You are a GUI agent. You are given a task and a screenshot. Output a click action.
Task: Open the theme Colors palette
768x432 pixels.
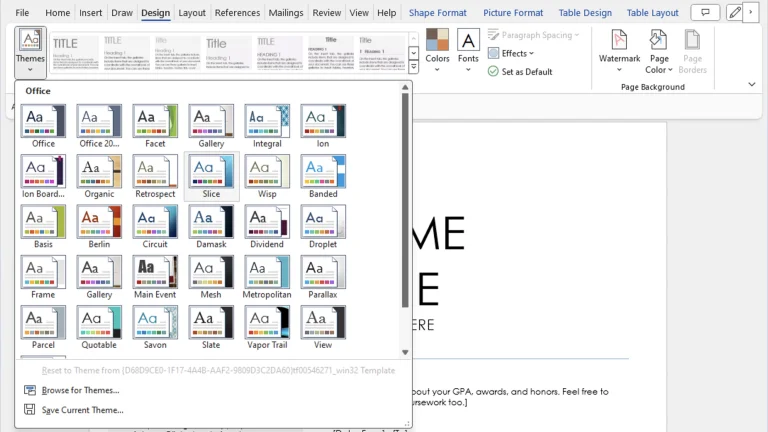point(437,51)
